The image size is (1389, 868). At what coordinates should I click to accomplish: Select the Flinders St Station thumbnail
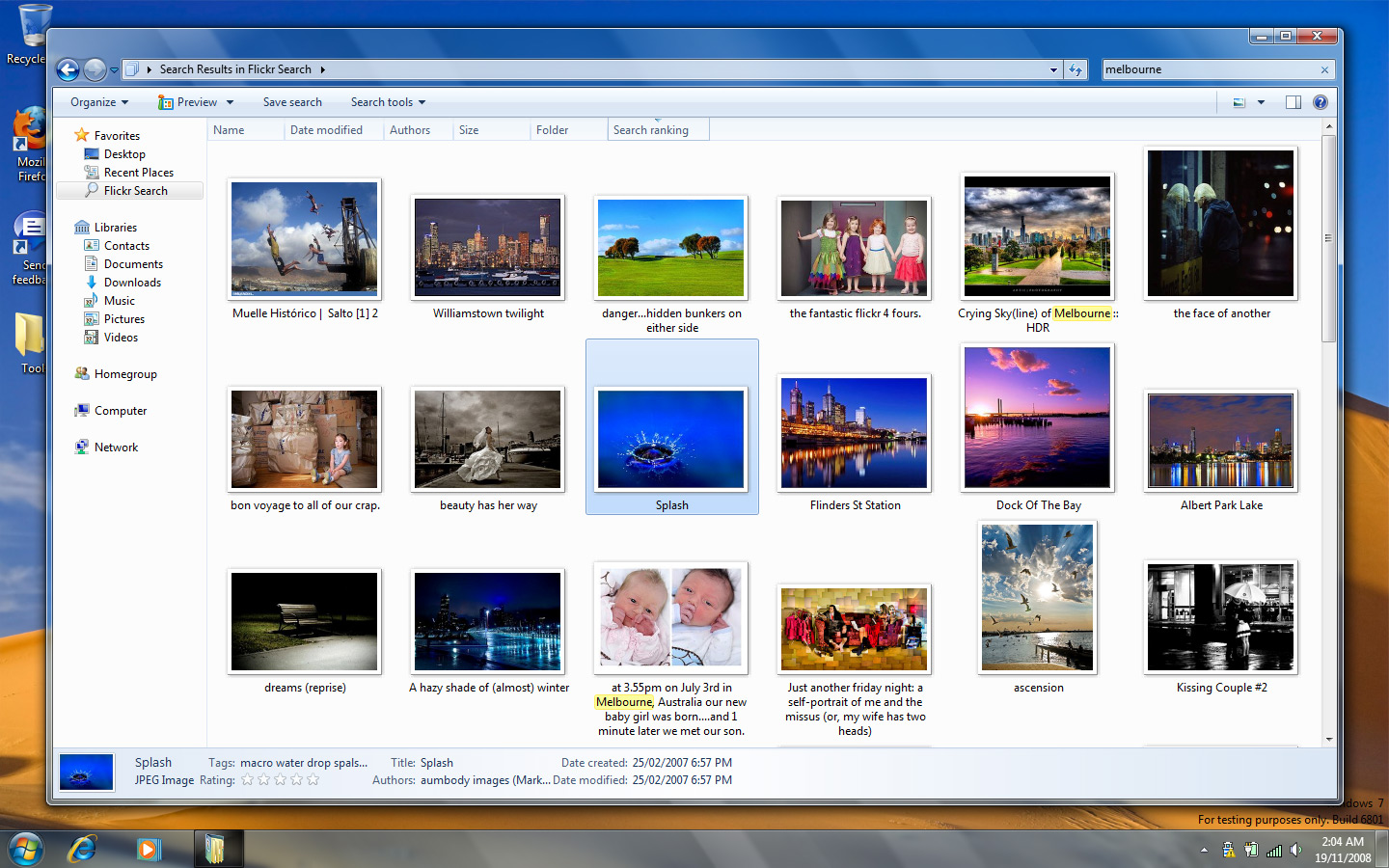click(855, 433)
